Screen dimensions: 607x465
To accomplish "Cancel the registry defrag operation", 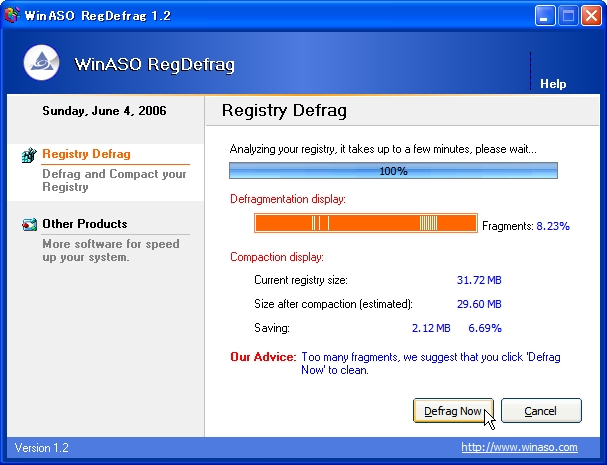I will click(x=541, y=411).
